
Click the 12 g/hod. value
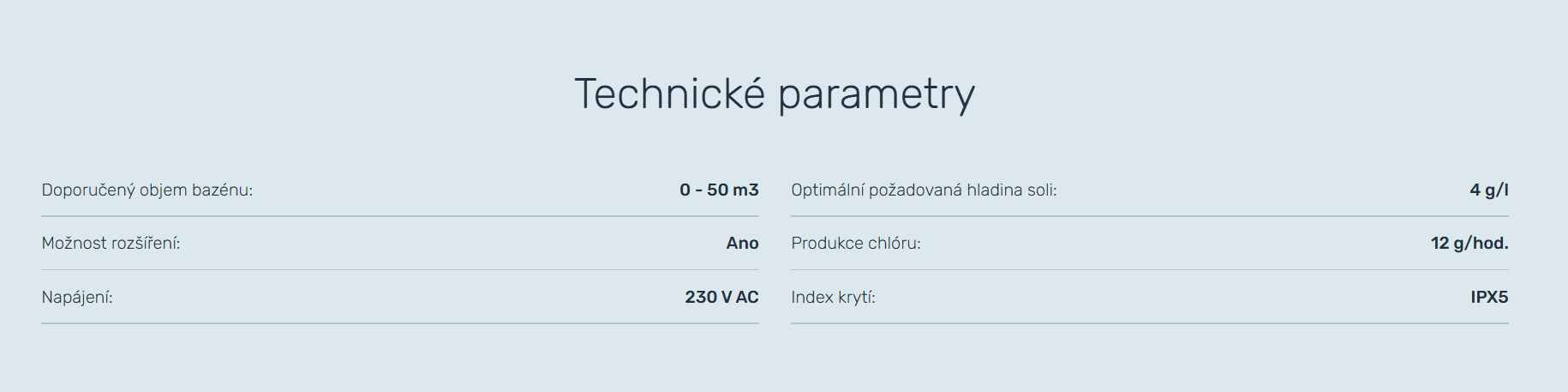click(1469, 244)
